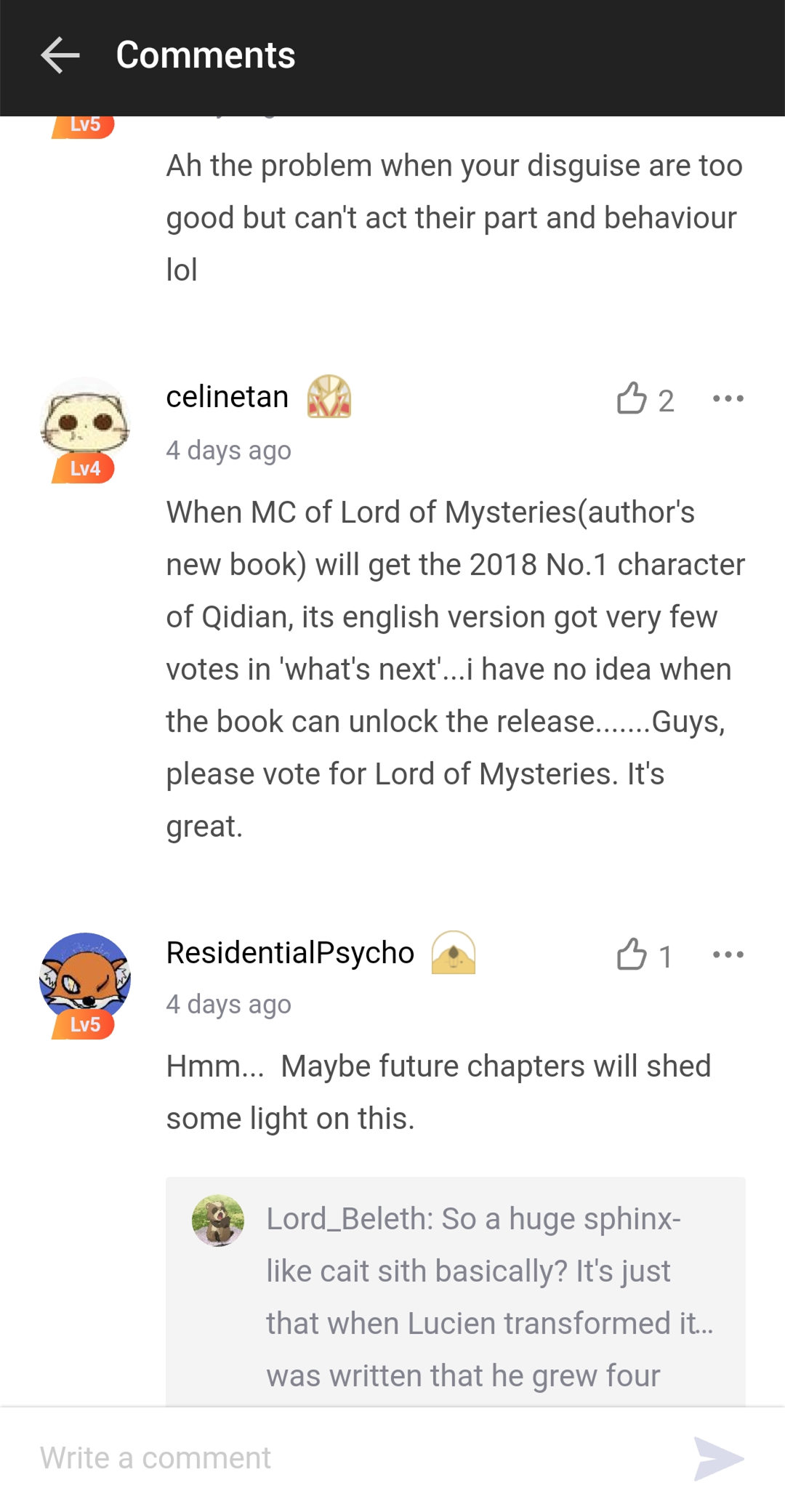Tap ResidentialPsycho's reply text

click(439, 1092)
